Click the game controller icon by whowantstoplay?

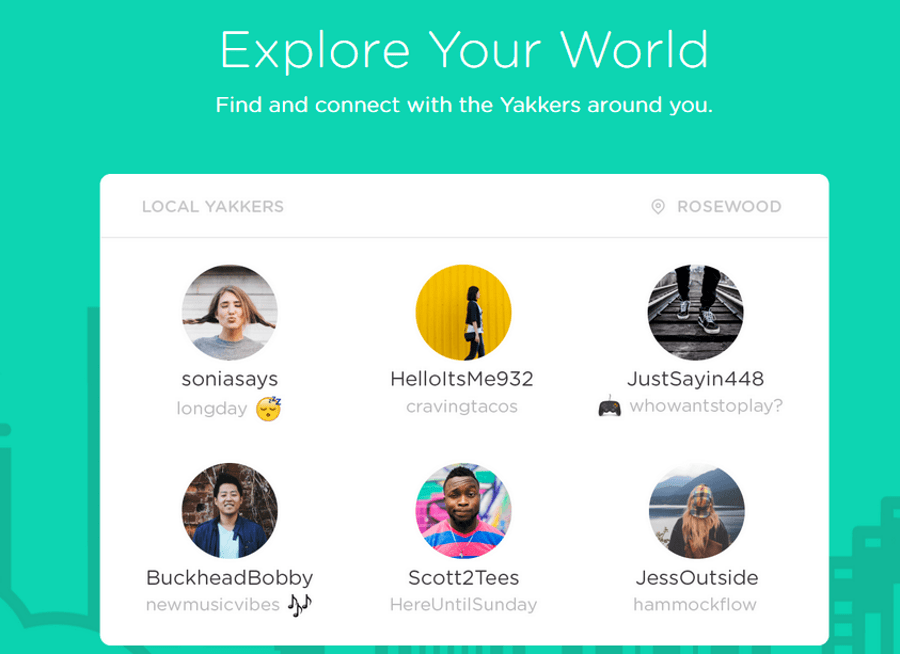tap(609, 407)
